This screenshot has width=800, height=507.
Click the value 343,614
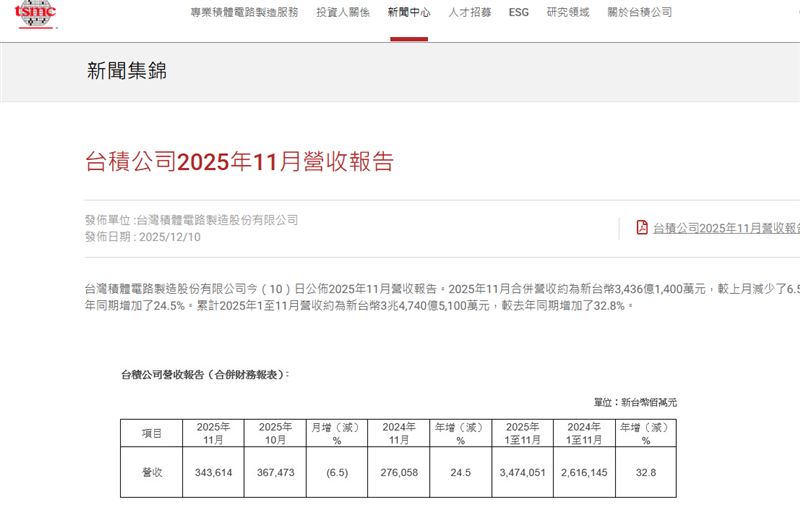coord(213,472)
